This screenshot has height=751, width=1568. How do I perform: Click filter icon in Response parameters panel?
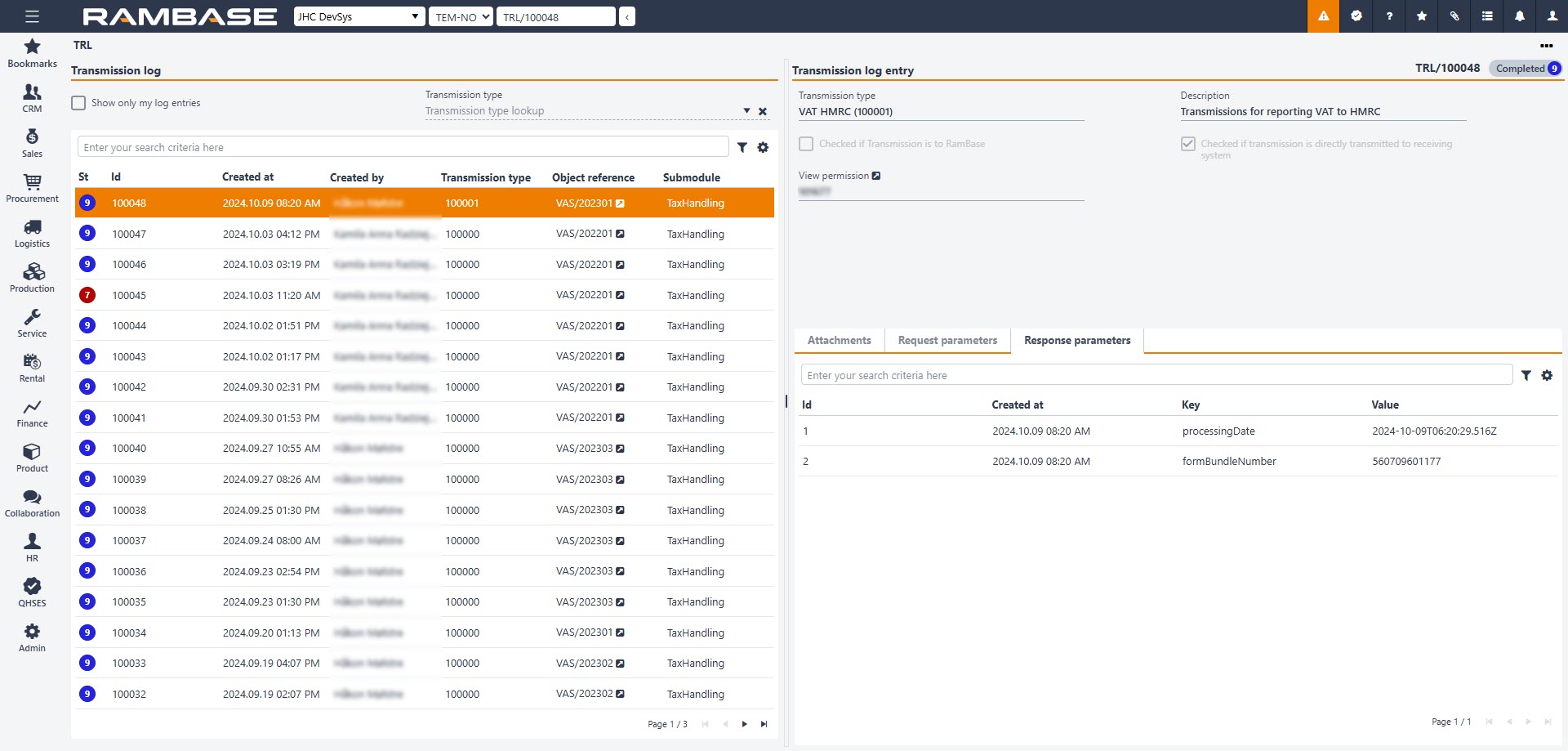pyautogui.click(x=1526, y=376)
